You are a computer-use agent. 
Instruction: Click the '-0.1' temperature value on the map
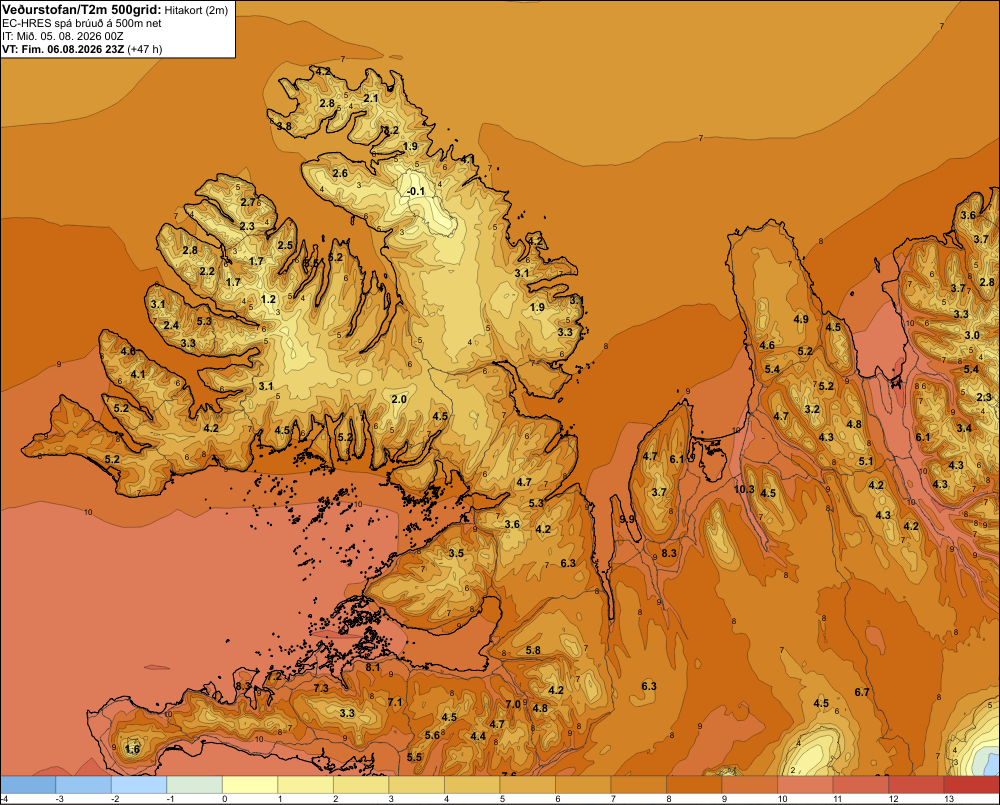[415, 191]
